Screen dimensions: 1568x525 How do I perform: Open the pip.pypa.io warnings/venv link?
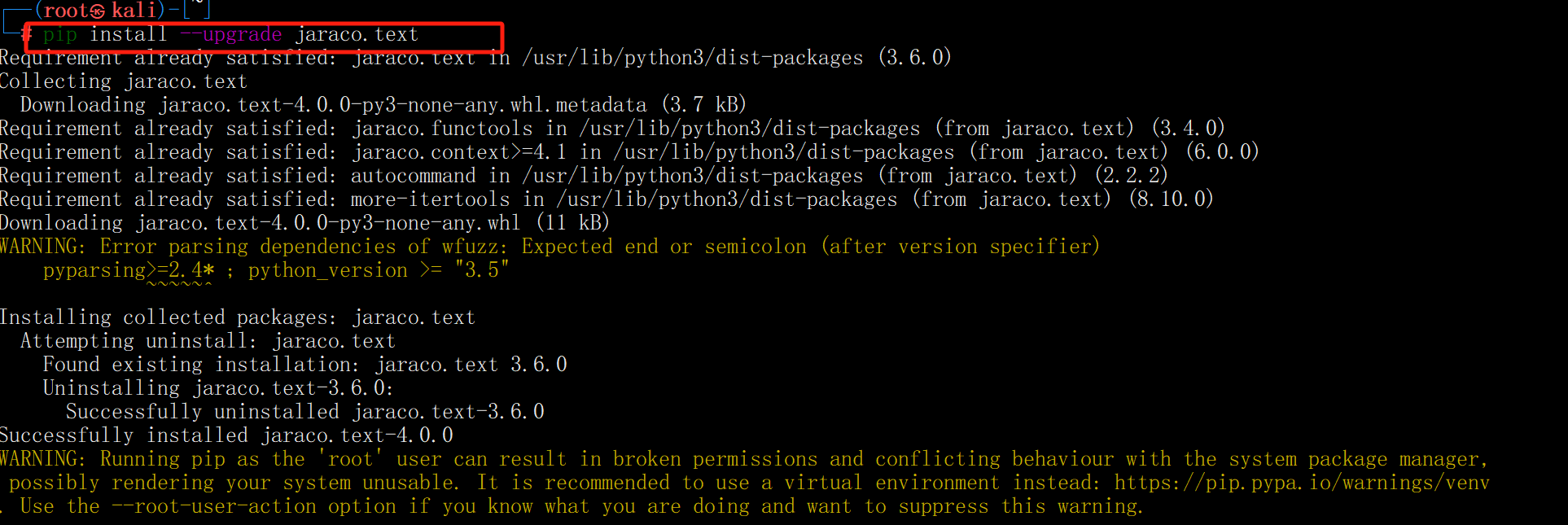pyautogui.click(x=1301, y=483)
